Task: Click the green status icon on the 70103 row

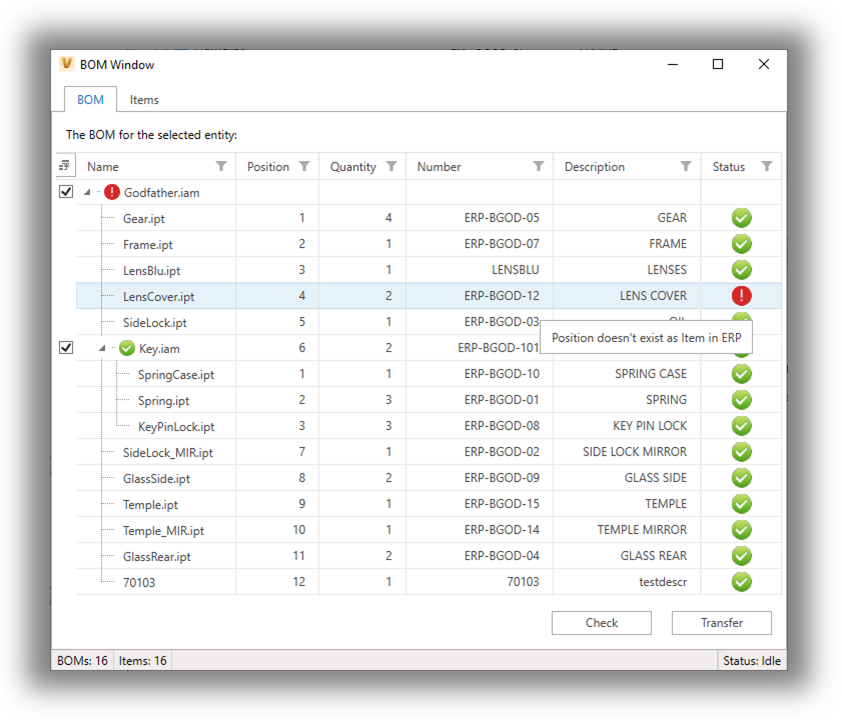Action: pyautogui.click(x=741, y=581)
